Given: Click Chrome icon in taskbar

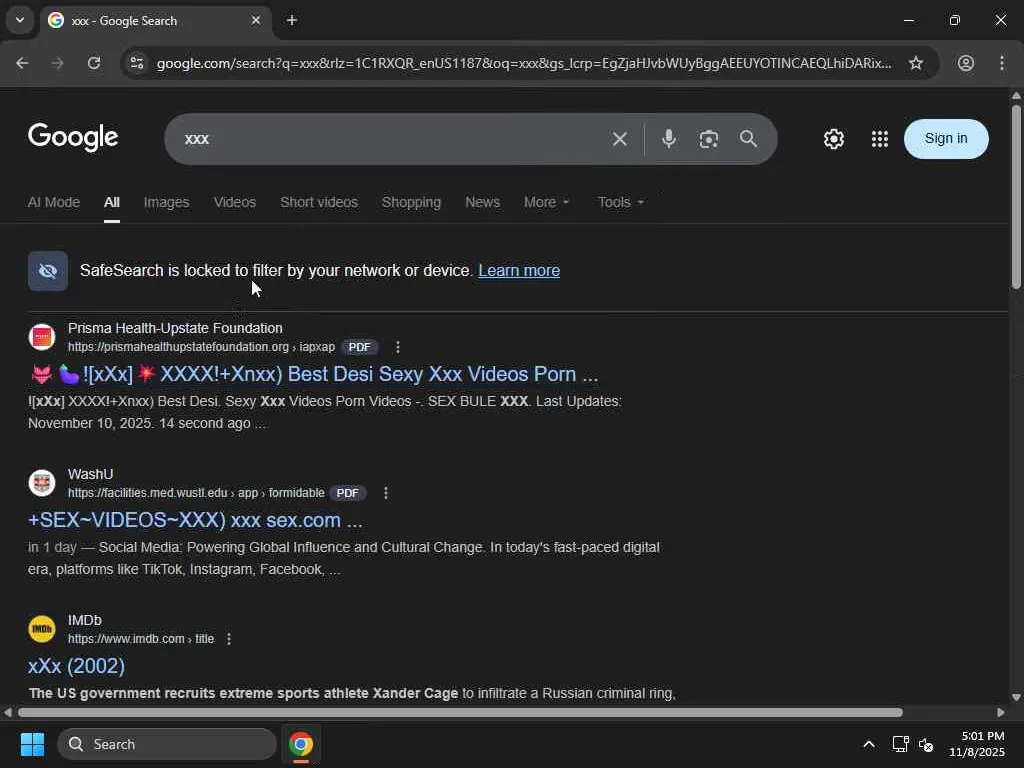Looking at the screenshot, I should click(x=301, y=744).
